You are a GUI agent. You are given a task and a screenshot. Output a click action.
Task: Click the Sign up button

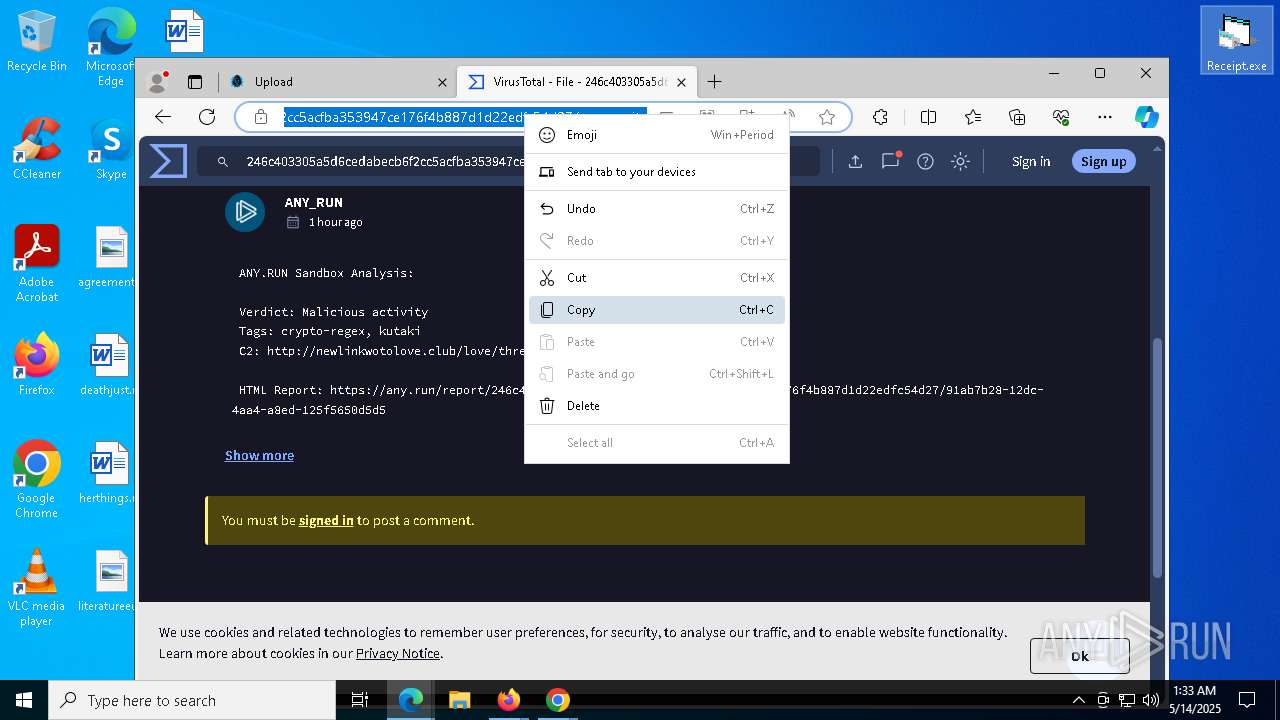click(x=1103, y=161)
